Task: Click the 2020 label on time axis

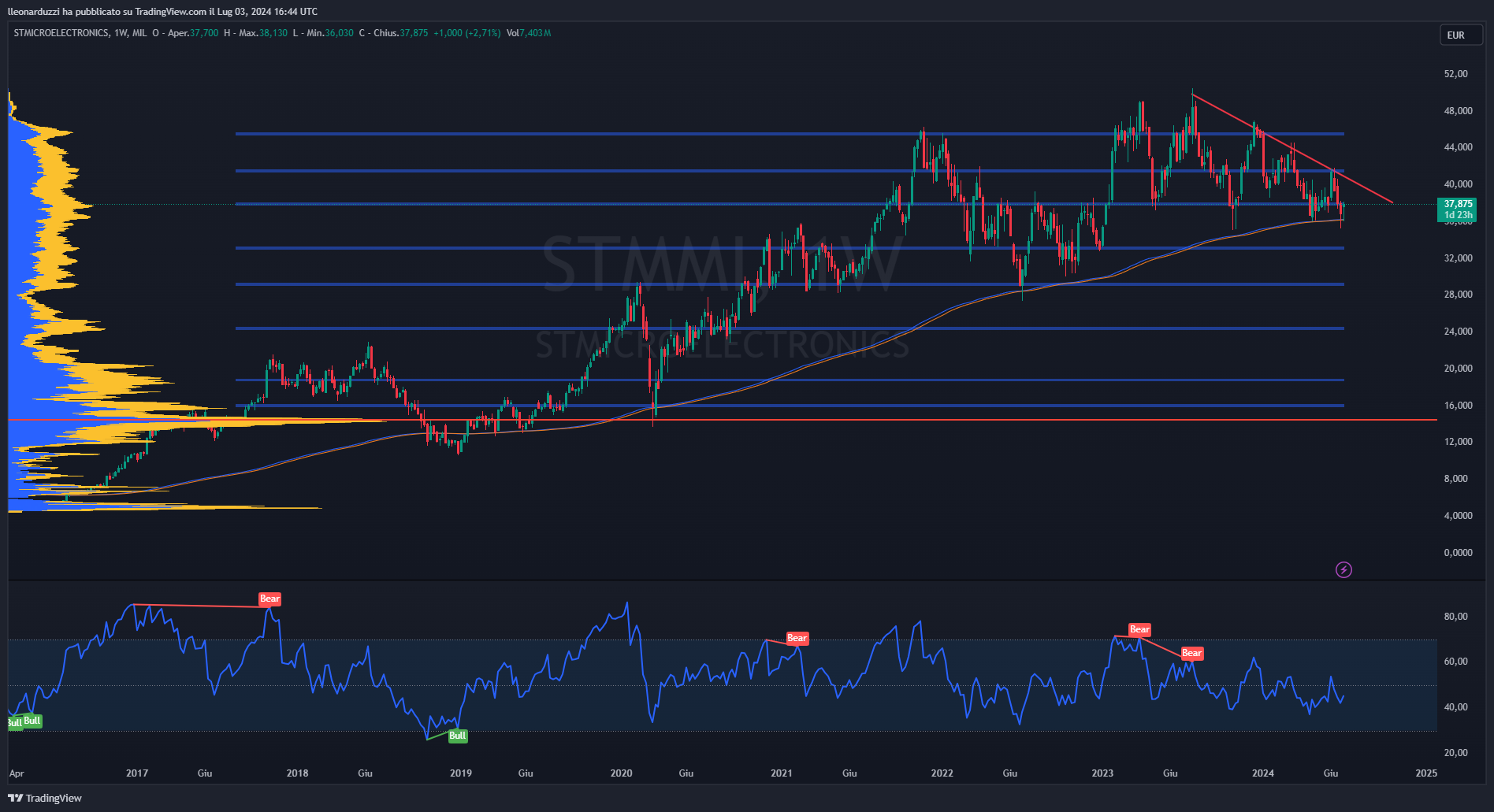Action: coord(621,773)
